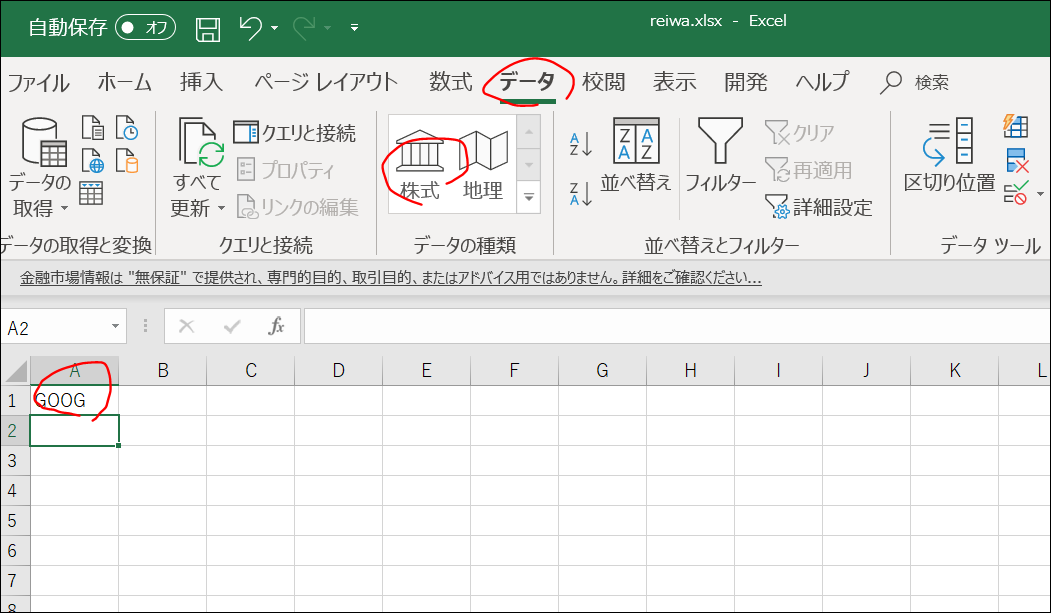
Task: Switch to the ヘルプ tab
Action: [x=822, y=83]
